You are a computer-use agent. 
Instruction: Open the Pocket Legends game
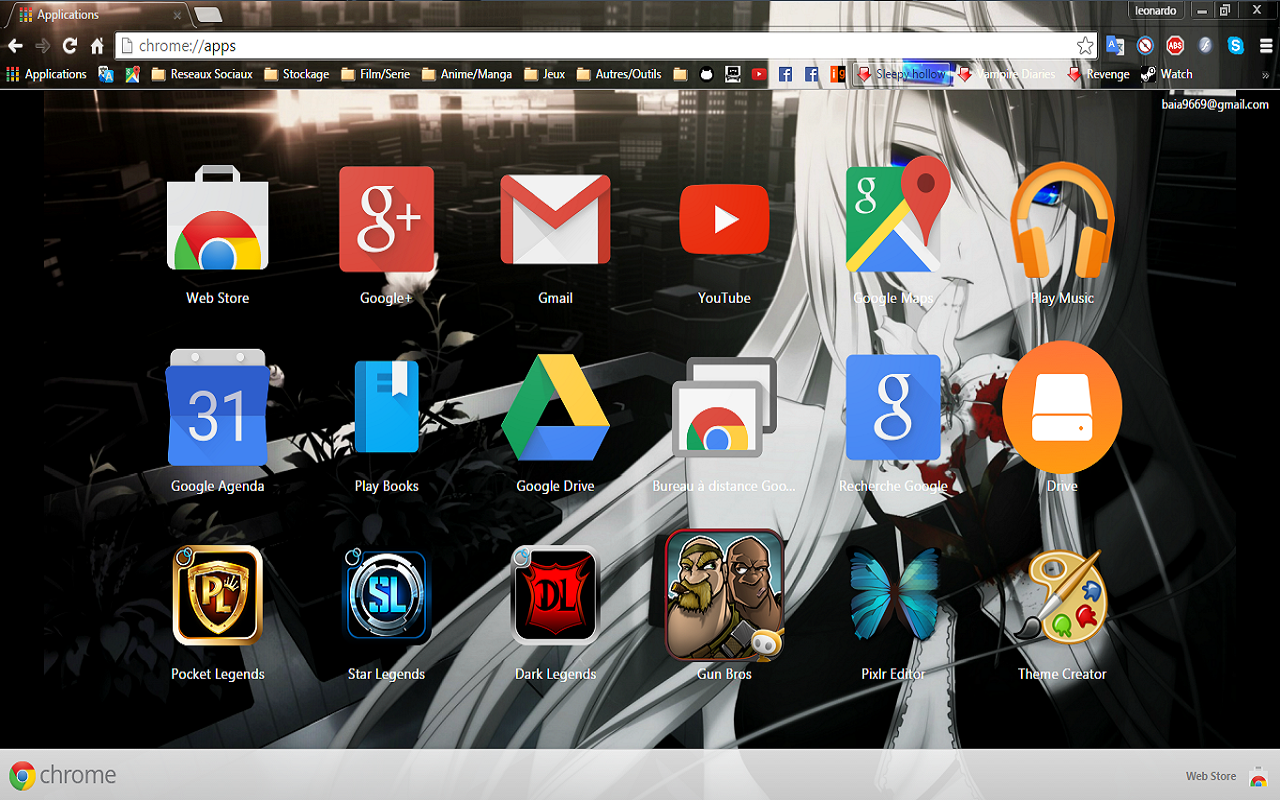(217, 595)
